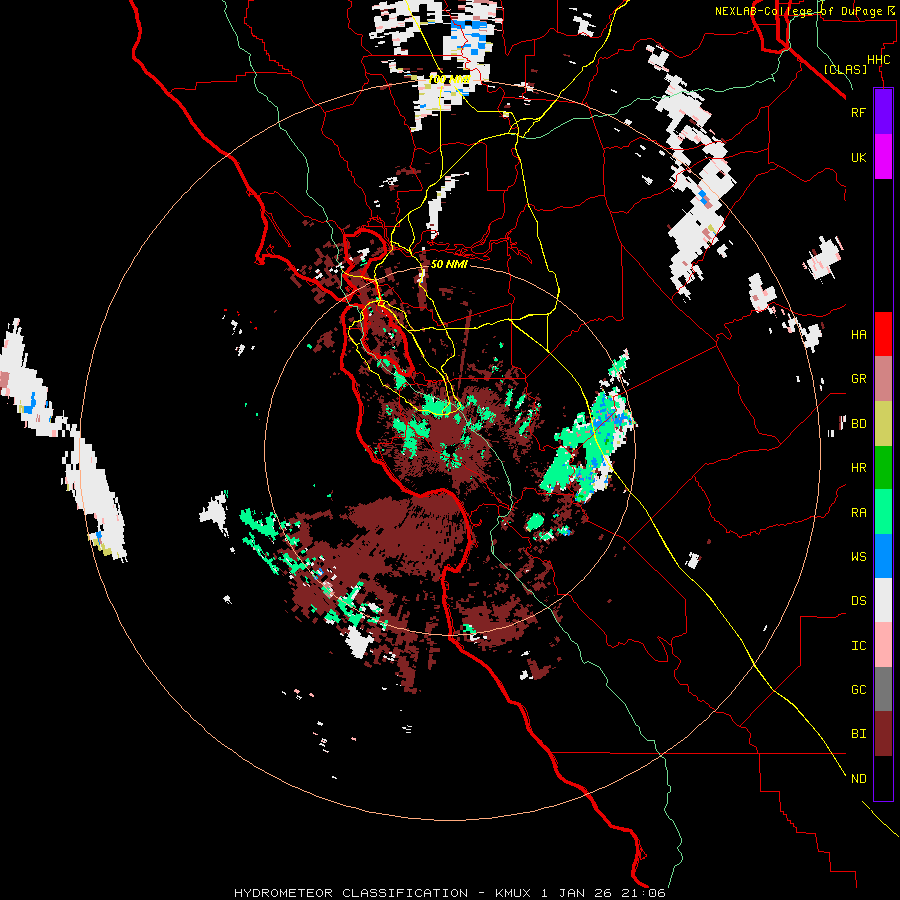Click the 50 NMI range ring label
Image resolution: width=900 pixels, height=900 pixels.
click(449, 264)
